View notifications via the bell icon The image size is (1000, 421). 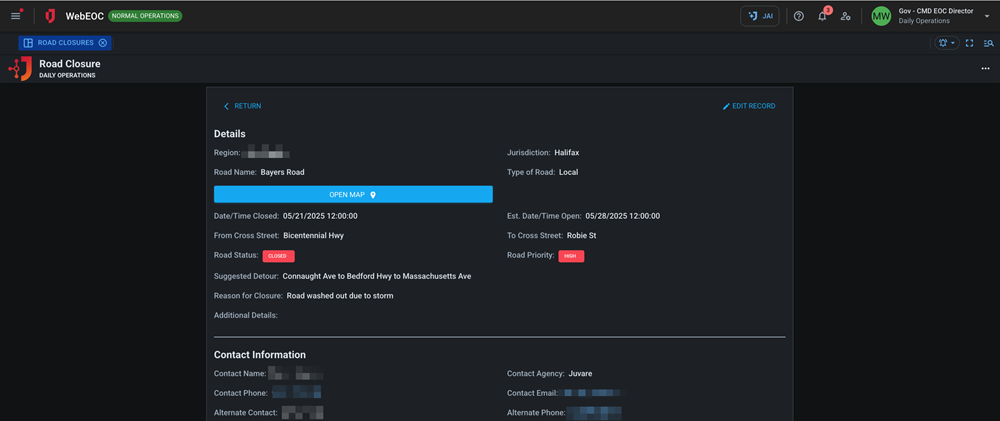(x=822, y=16)
